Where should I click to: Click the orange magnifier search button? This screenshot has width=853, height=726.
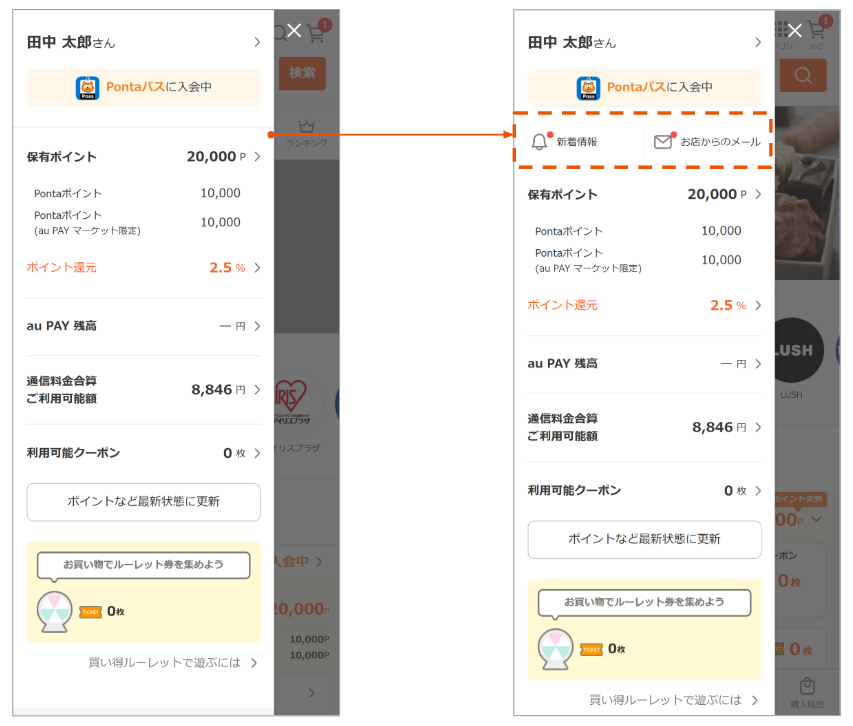click(802, 75)
